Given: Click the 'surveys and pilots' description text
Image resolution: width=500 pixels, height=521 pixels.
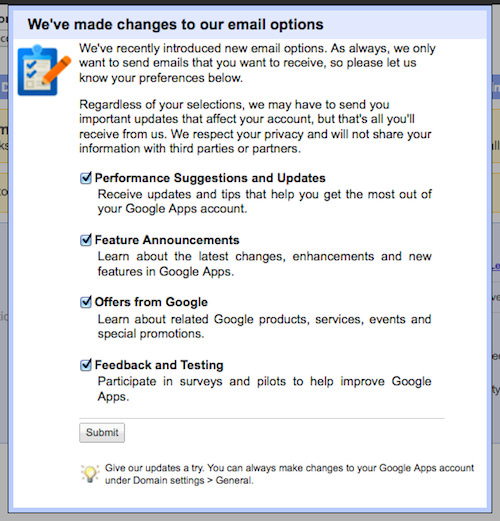Looking at the screenshot, I should [265, 389].
